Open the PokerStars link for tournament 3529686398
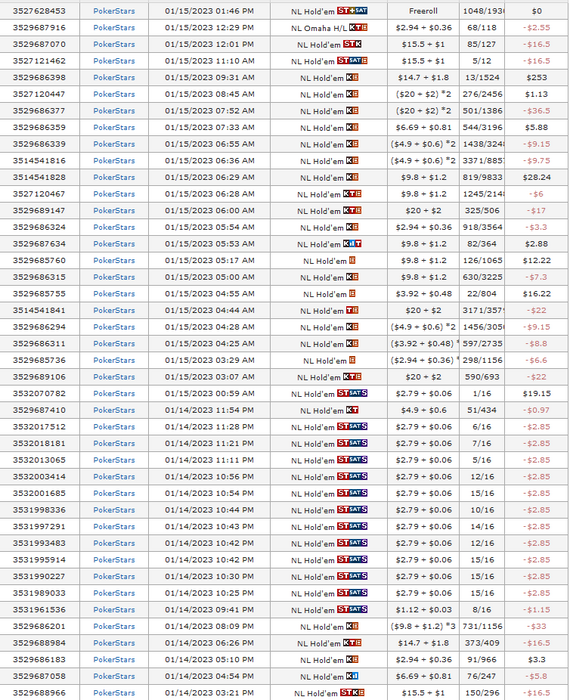 (x=114, y=77)
